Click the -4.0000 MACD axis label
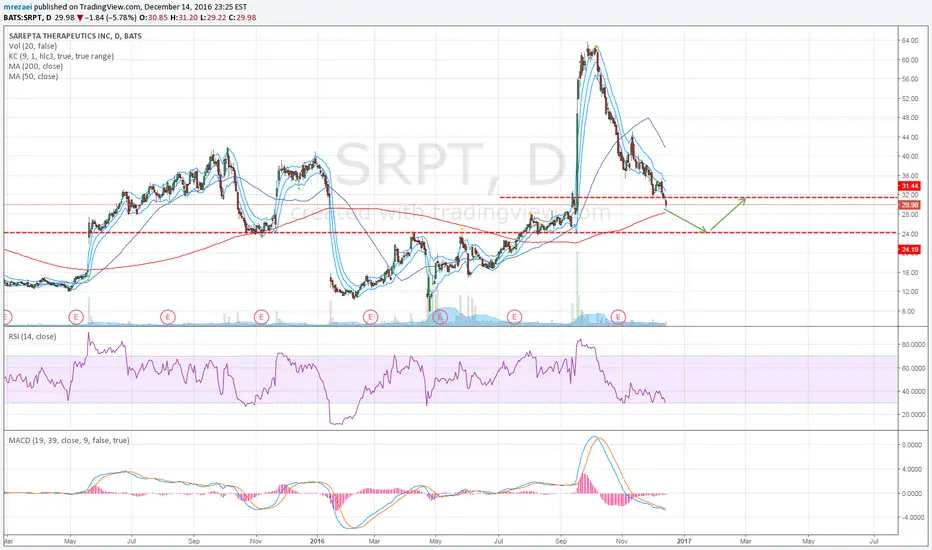 [912, 517]
